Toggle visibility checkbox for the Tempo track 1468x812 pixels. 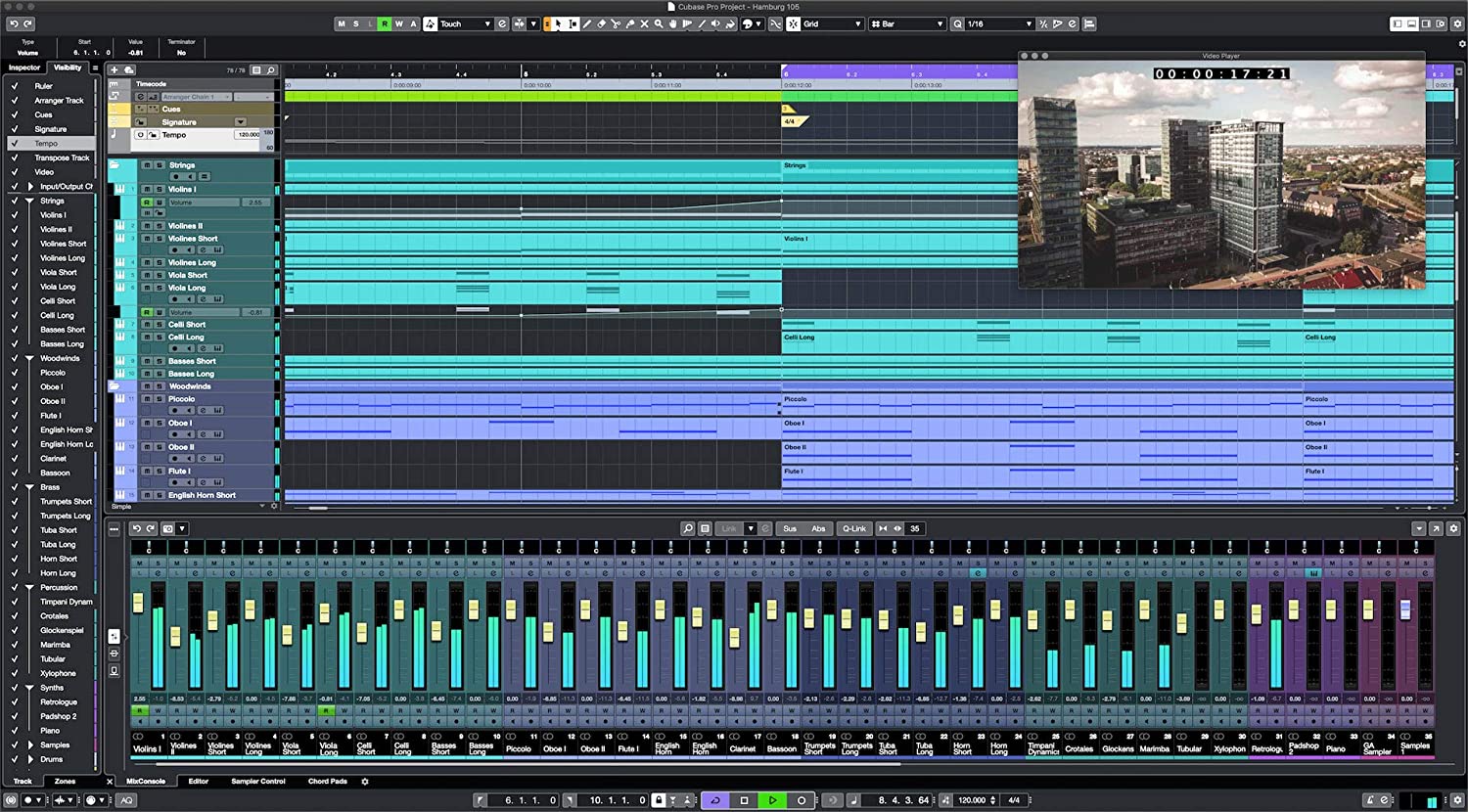[x=15, y=144]
